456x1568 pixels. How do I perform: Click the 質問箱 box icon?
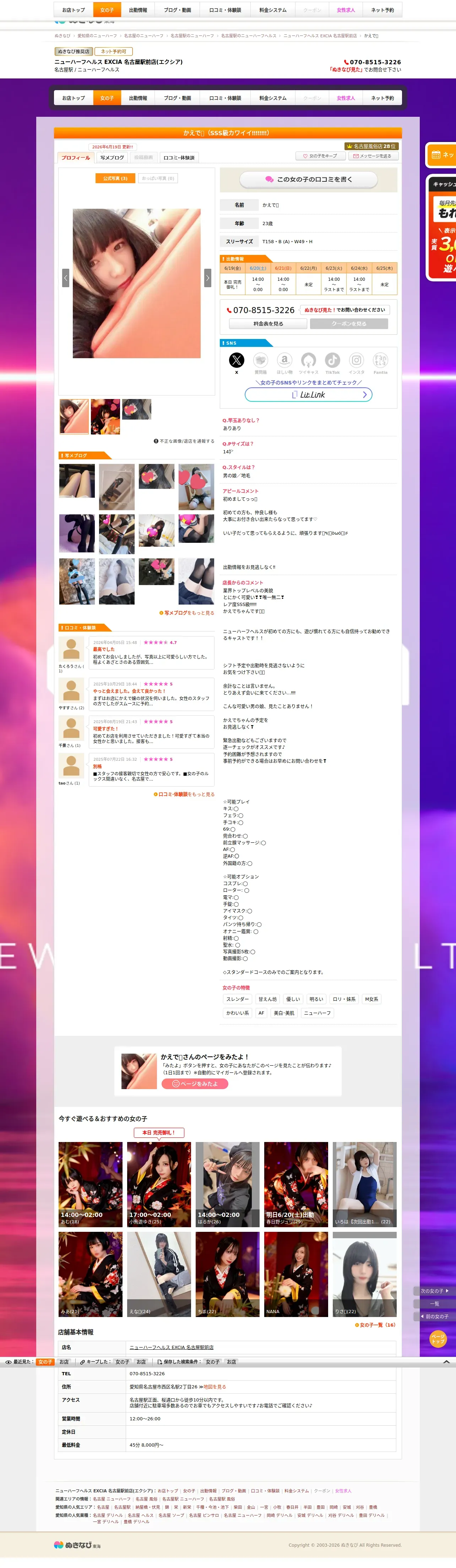[x=261, y=360]
